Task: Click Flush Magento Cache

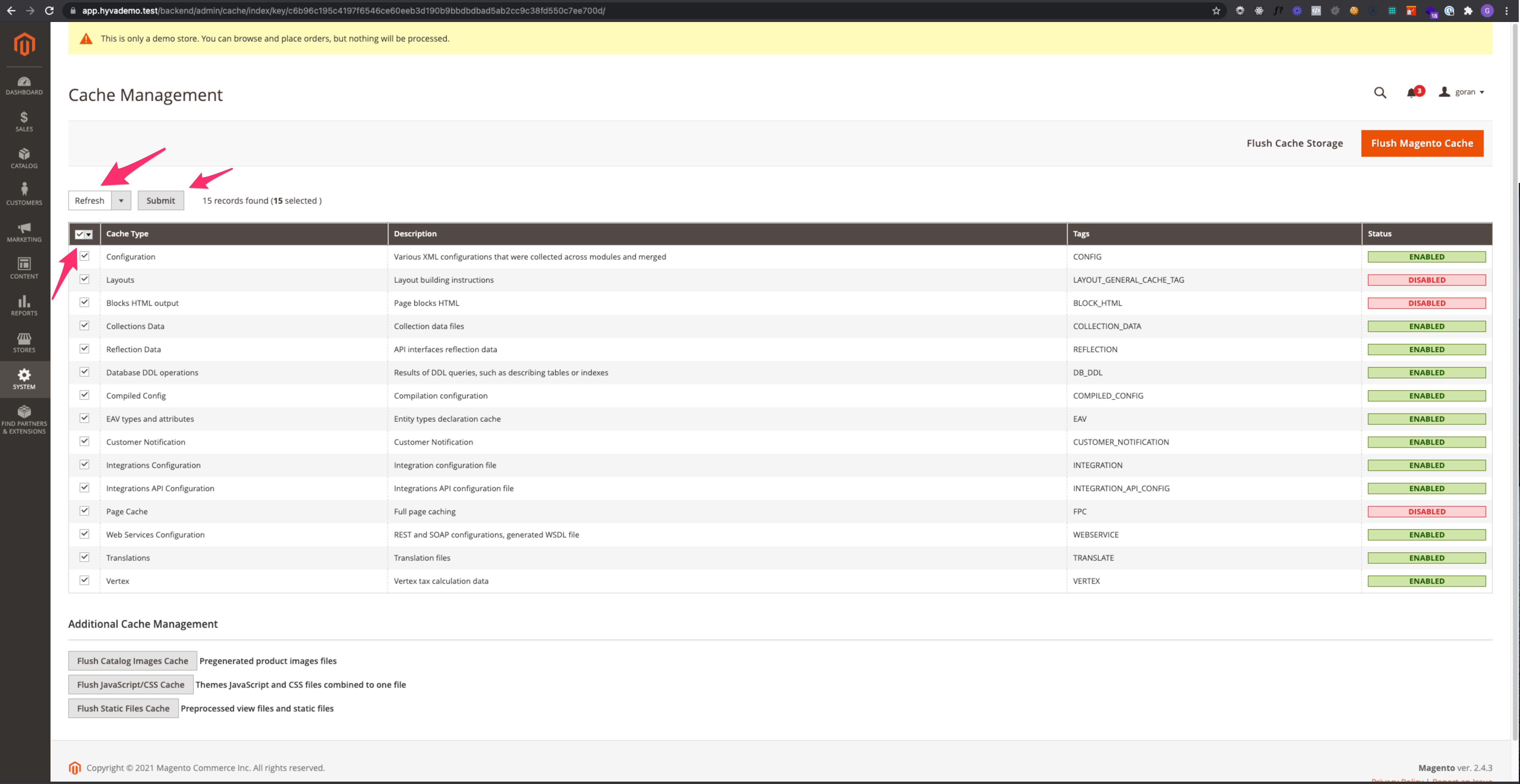Action: coord(1421,143)
